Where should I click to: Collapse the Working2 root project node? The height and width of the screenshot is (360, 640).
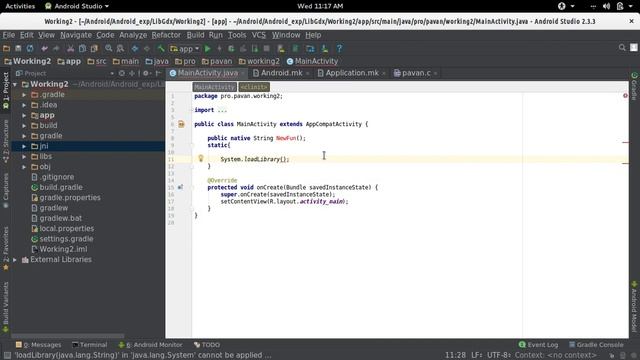(15, 84)
